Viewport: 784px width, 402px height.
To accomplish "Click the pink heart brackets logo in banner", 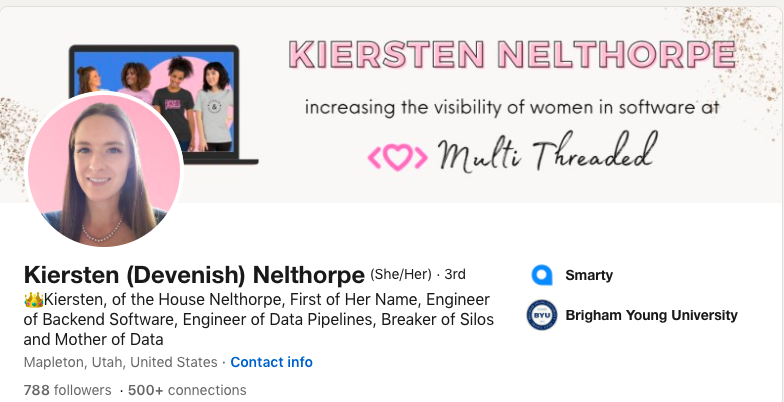I will click(398, 158).
